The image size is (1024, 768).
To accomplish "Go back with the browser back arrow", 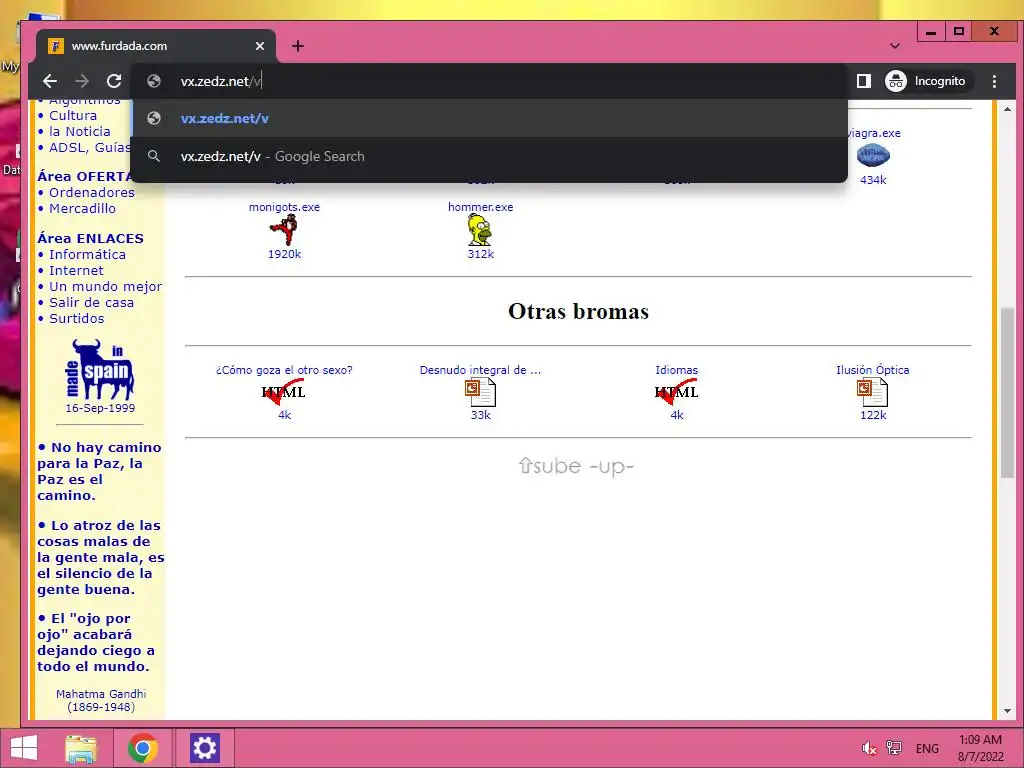I will 50,81.
